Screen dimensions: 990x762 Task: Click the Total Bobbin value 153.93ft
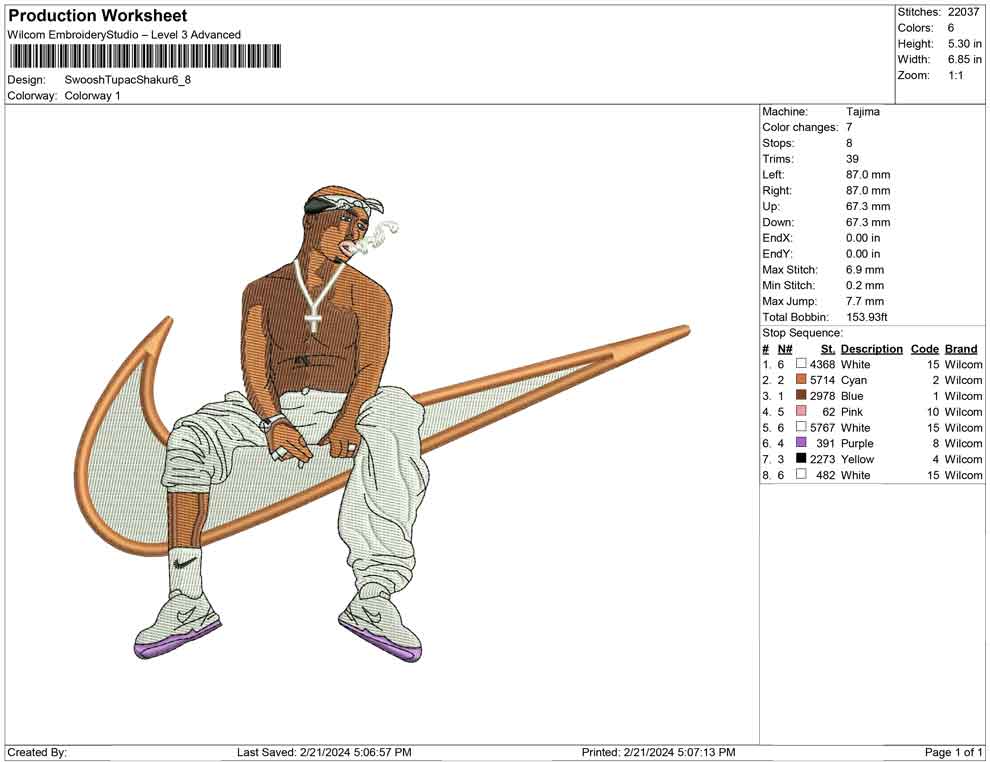click(866, 317)
